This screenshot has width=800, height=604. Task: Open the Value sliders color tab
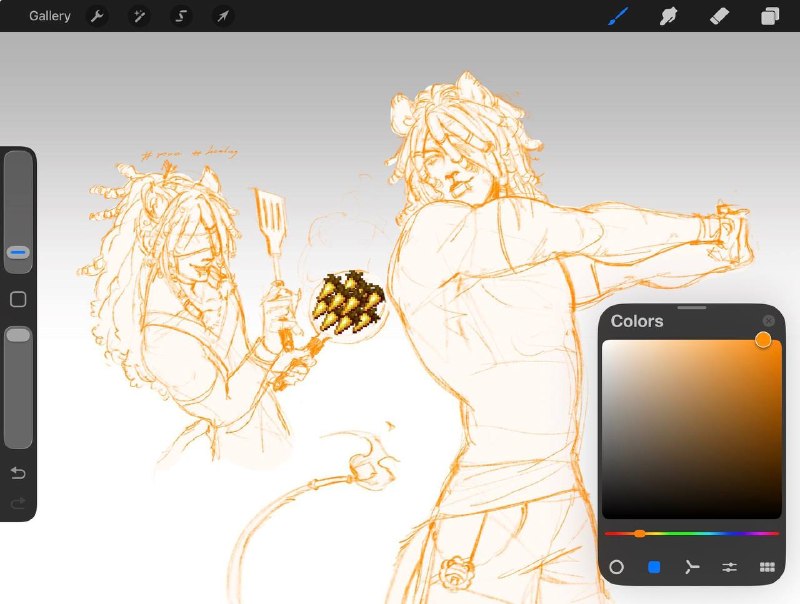click(x=730, y=567)
